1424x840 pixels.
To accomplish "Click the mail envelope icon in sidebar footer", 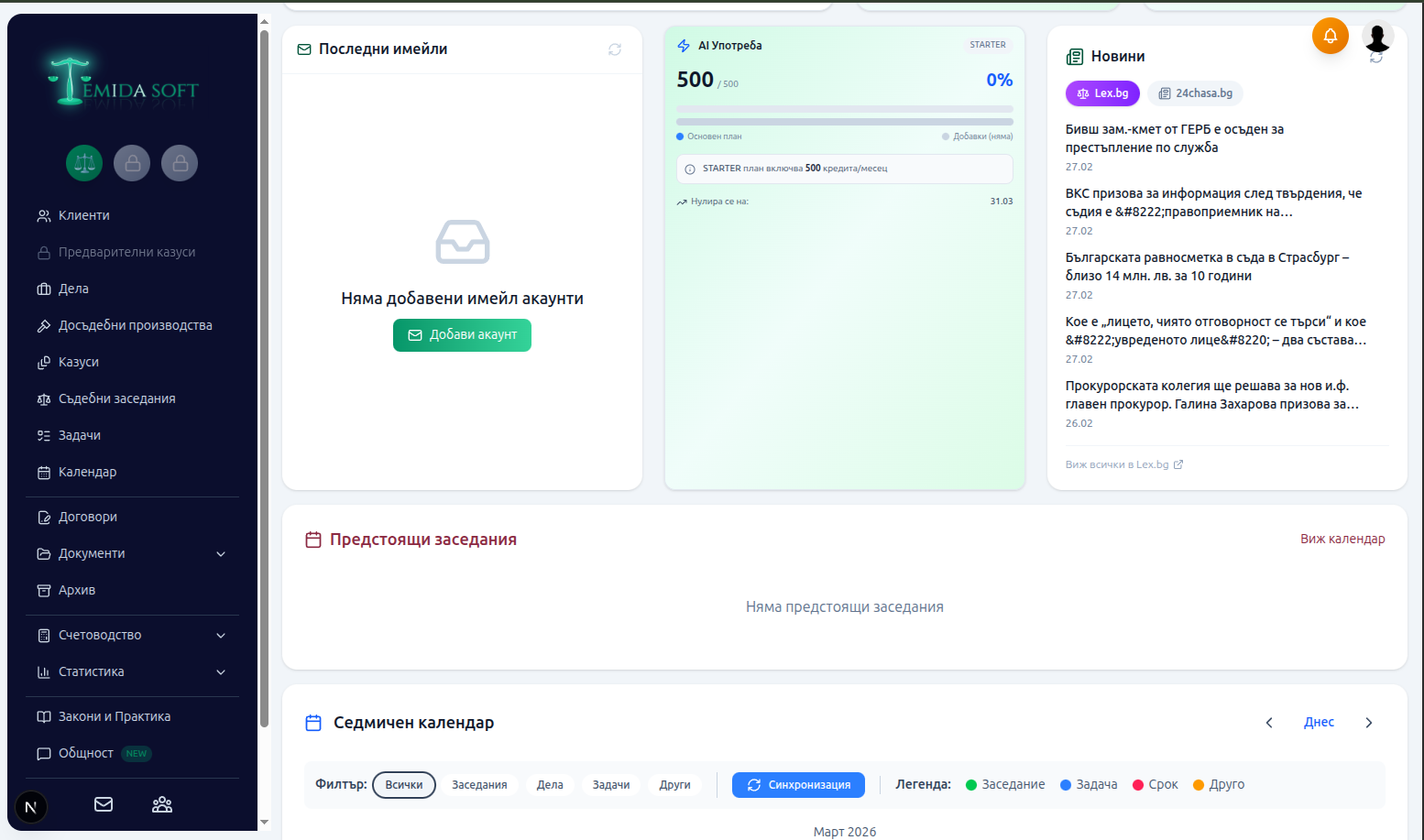I will tap(104, 804).
